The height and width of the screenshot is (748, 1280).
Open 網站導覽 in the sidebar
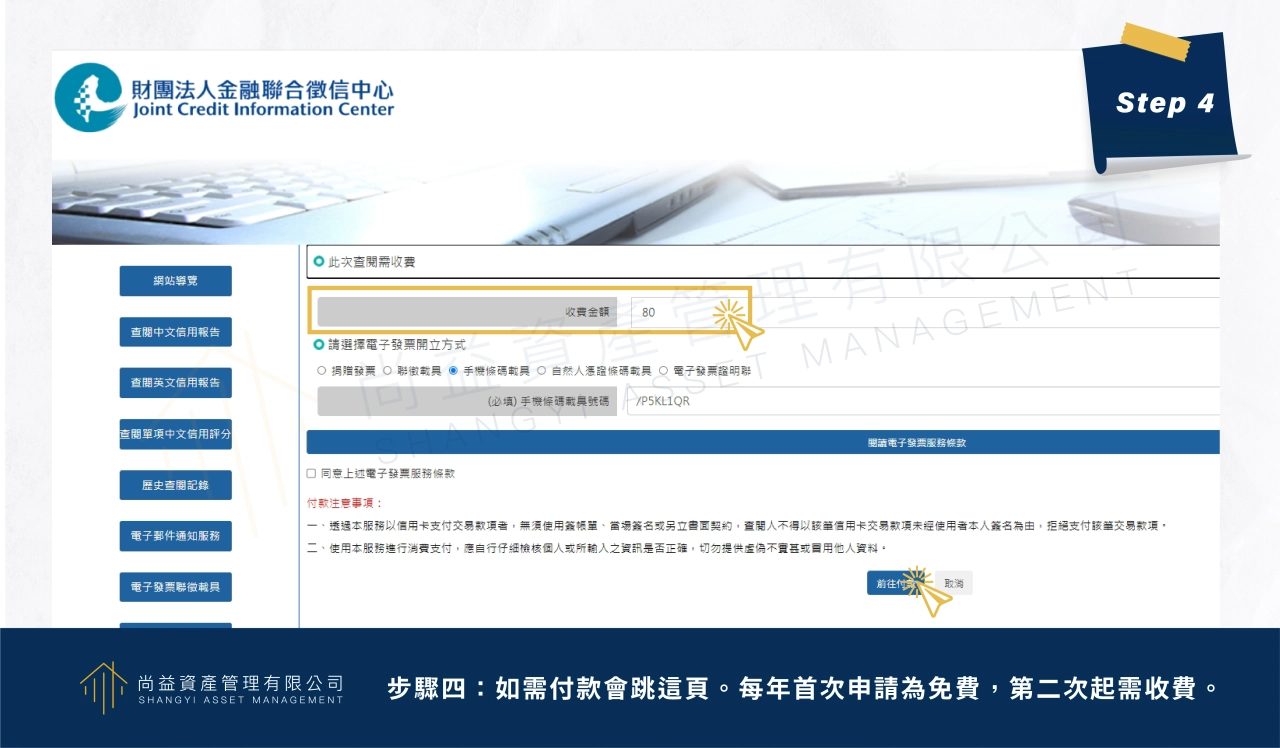point(175,281)
